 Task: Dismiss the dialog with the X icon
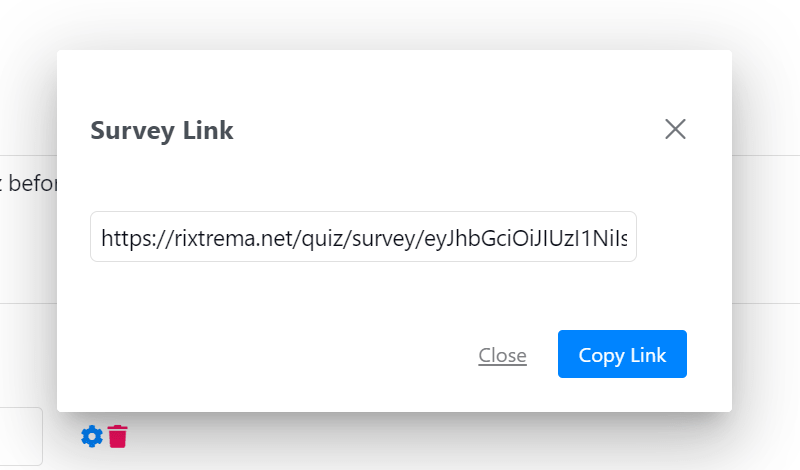pos(675,129)
